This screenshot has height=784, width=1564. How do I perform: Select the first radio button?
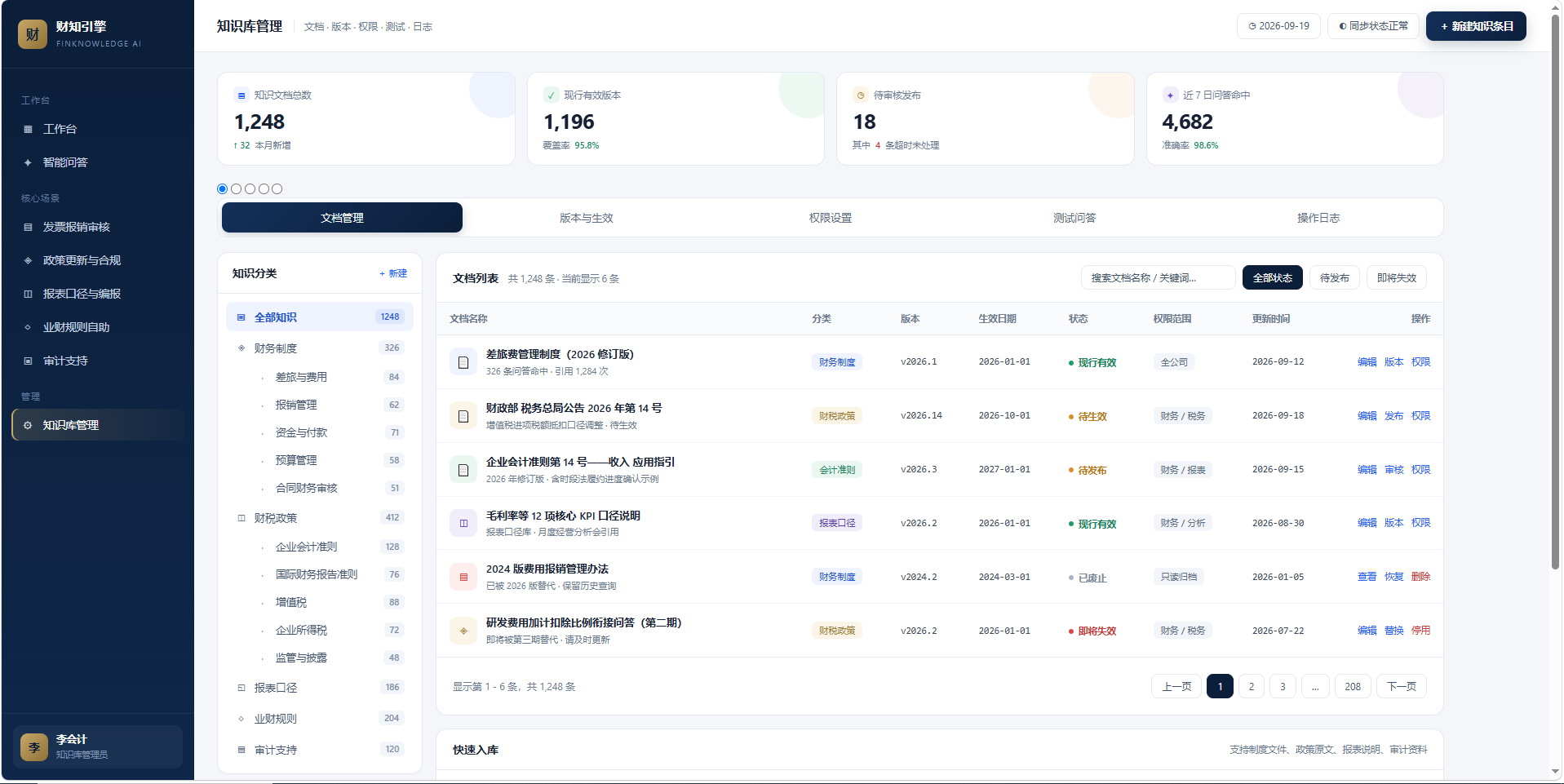(x=223, y=188)
